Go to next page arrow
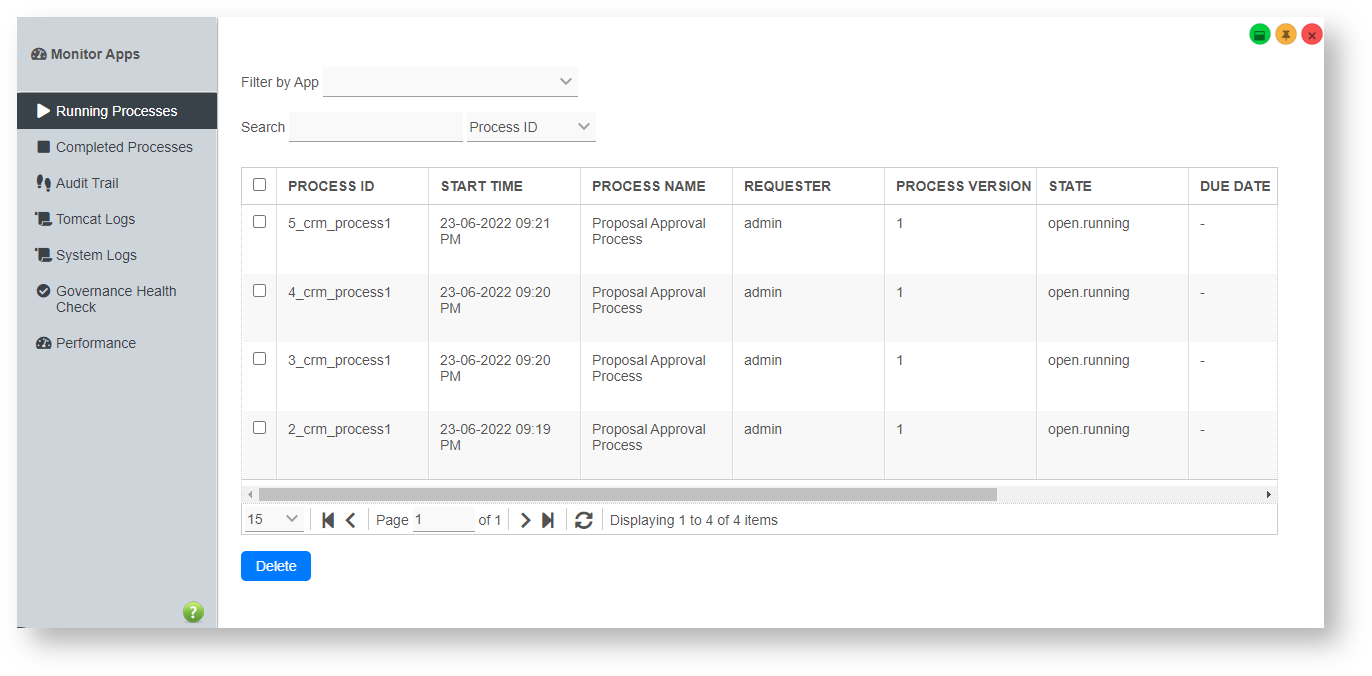 [x=525, y=520]
